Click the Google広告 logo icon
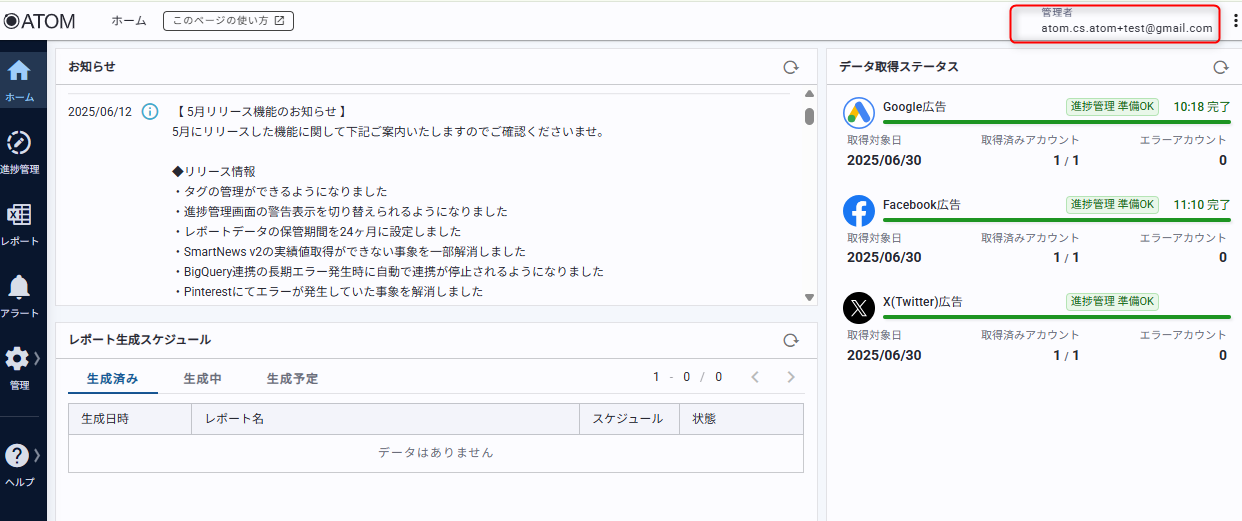 [x=859, y=114]
